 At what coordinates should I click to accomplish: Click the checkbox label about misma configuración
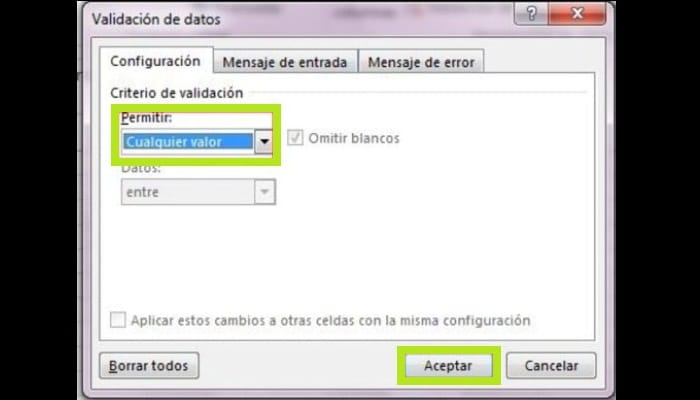click(x=331, y=321)
